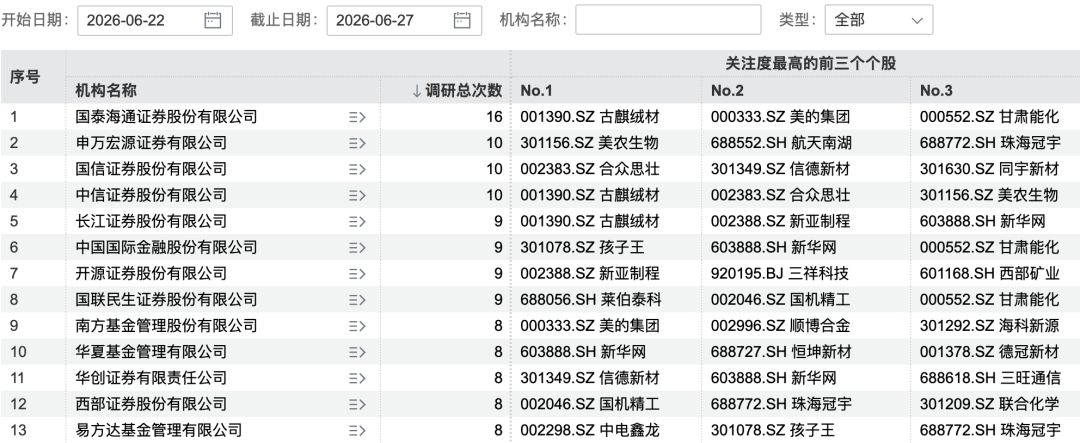Viewport: 1080px width, 443px height.
Task: Open detail list icon for 长江证券股份有限公司
Action: coord(357,222)
